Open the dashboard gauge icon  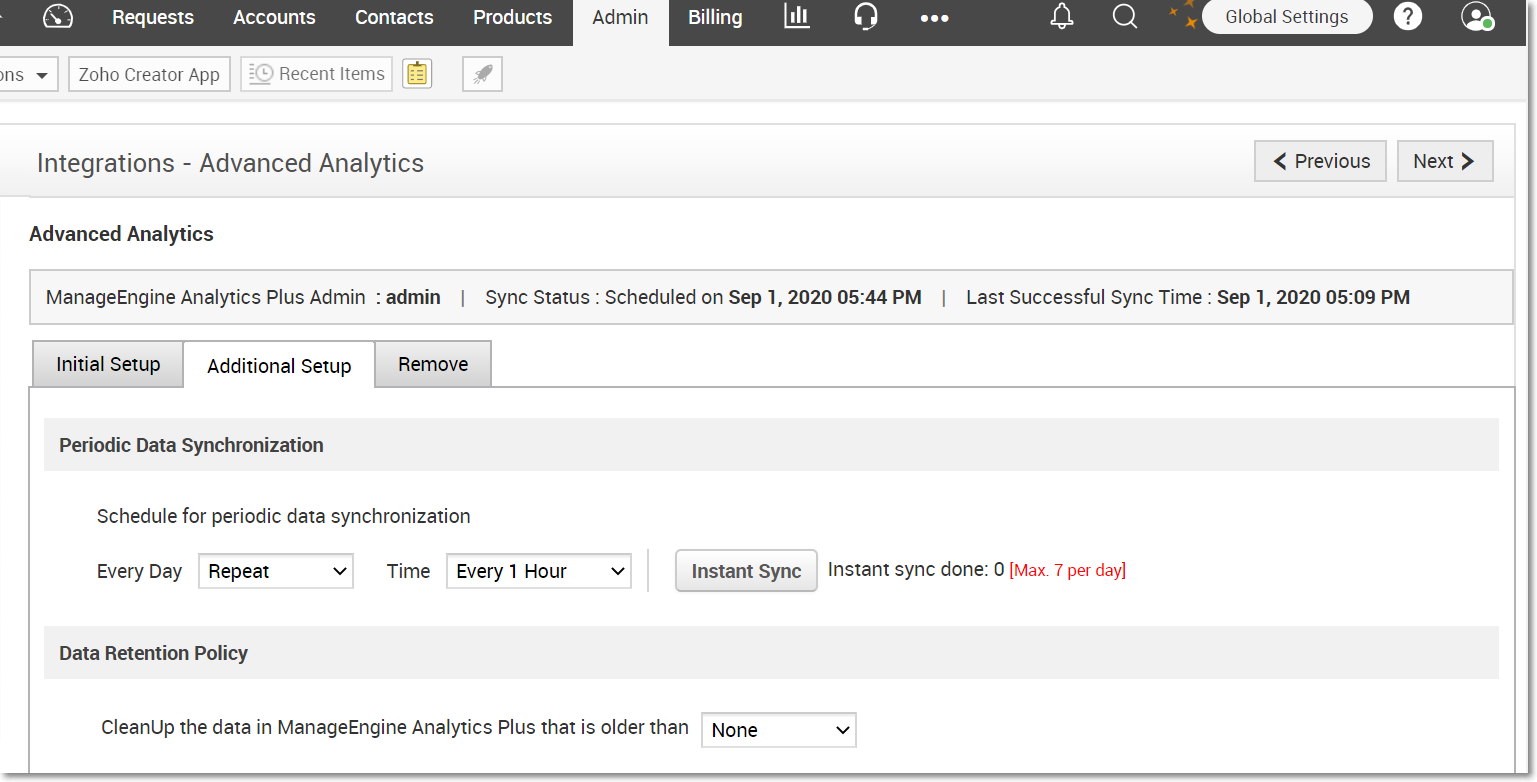(x=59, y=18)
